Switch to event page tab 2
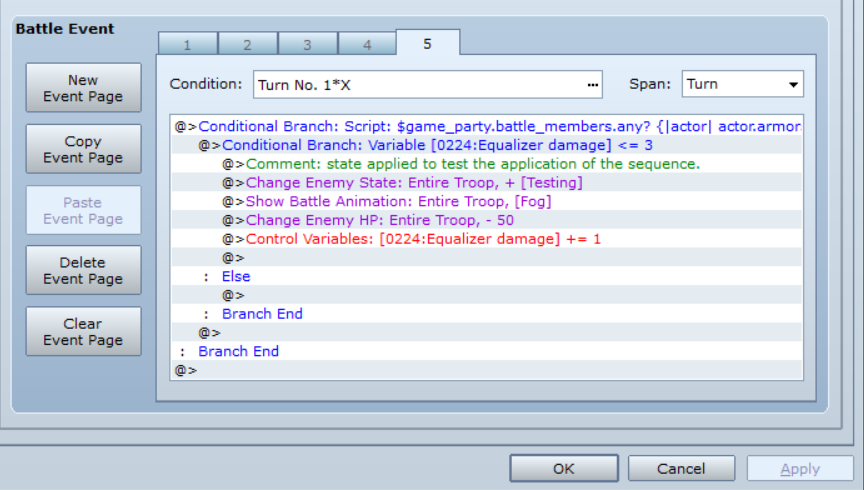Image resolution: width=864 pixels, height=490 pixels. pyautogui.click(x=247, y=45)
